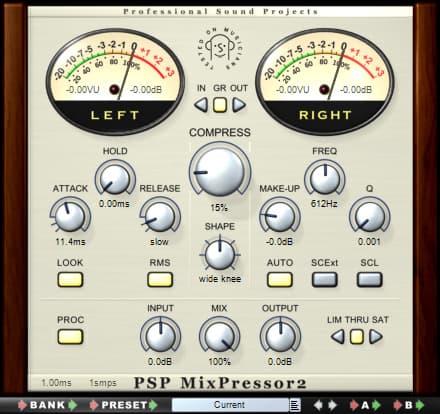Click the right arrow below OUT meter mode
This screenshot has width=440, height=414.
point(239,105)
